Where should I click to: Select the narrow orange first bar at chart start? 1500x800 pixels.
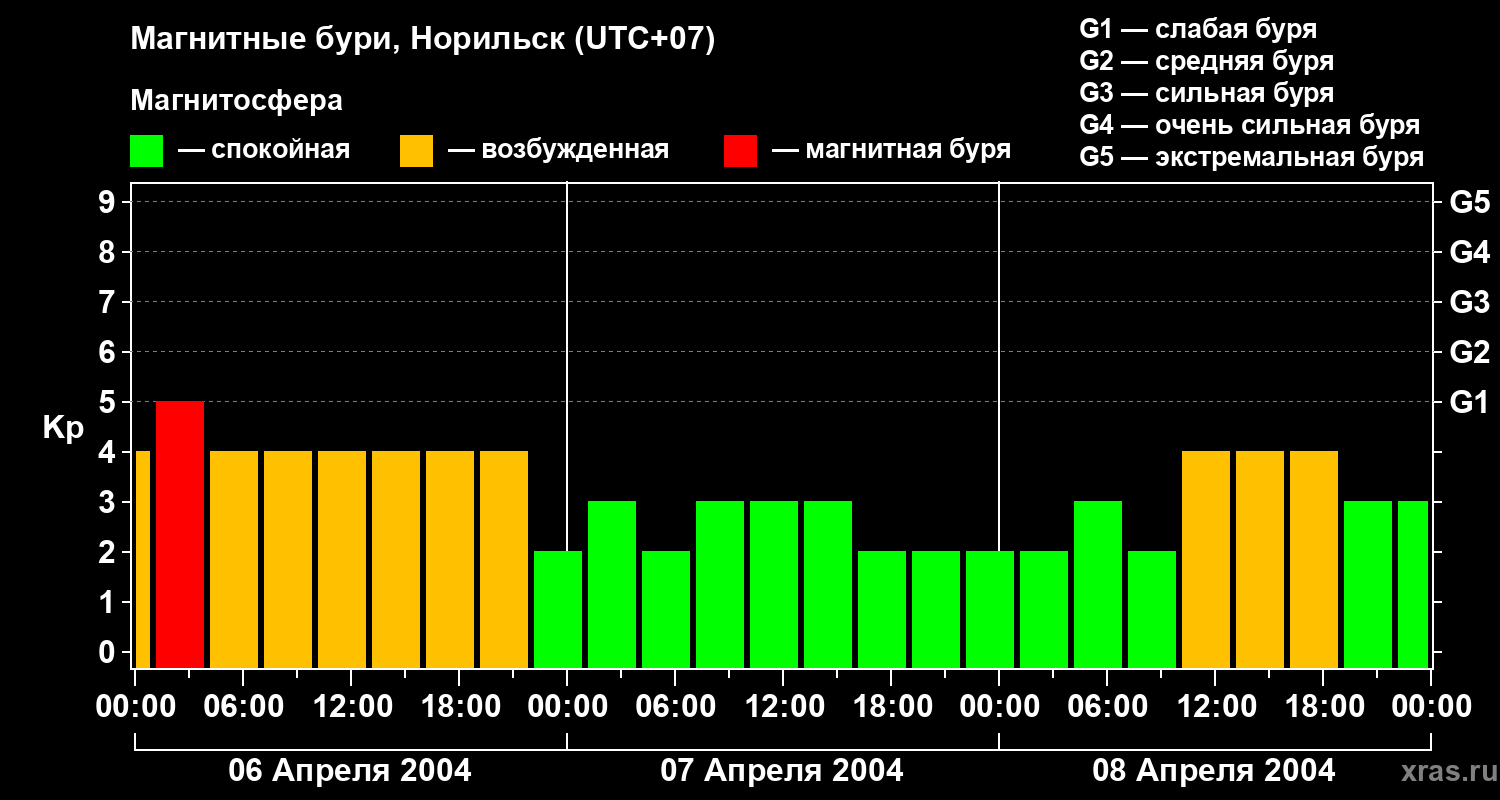pos(142,560)
